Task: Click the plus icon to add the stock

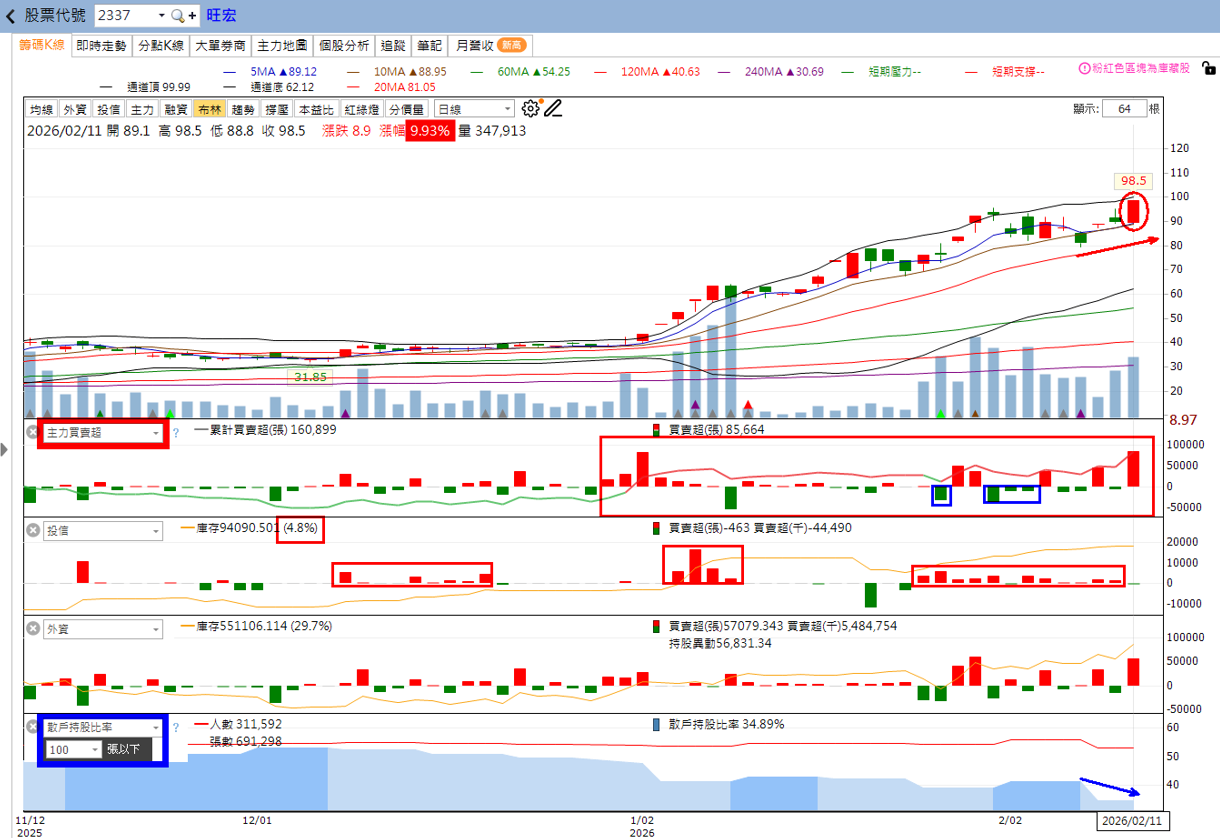Action: click(192, 16)
